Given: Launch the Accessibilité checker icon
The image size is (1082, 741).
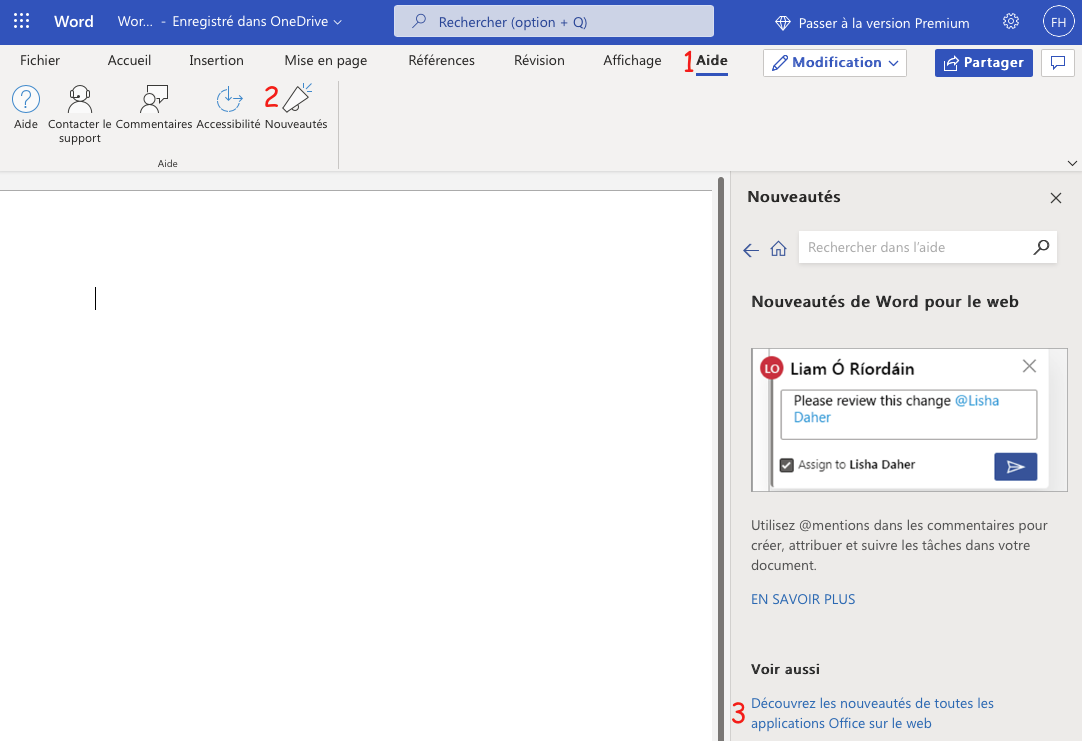Looking at the screenshot, I should click(229, 99).
